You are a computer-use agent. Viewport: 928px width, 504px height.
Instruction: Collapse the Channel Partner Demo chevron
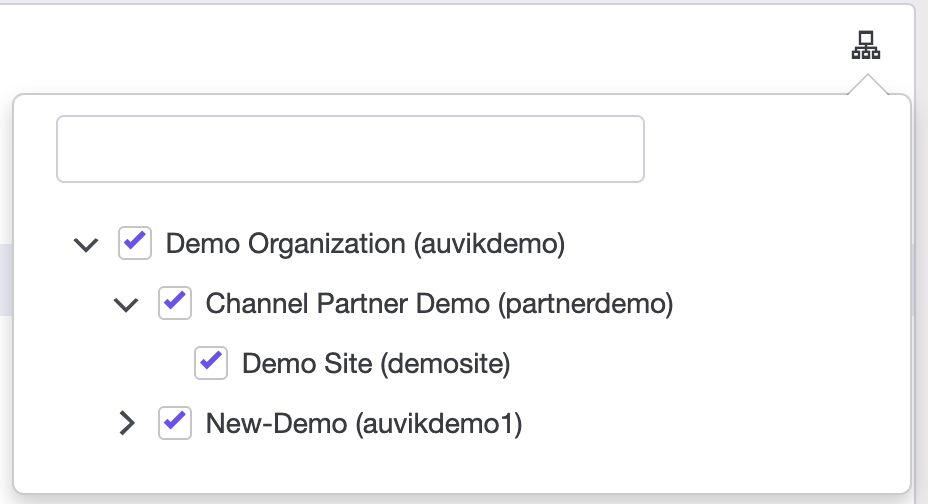(126, 305)
